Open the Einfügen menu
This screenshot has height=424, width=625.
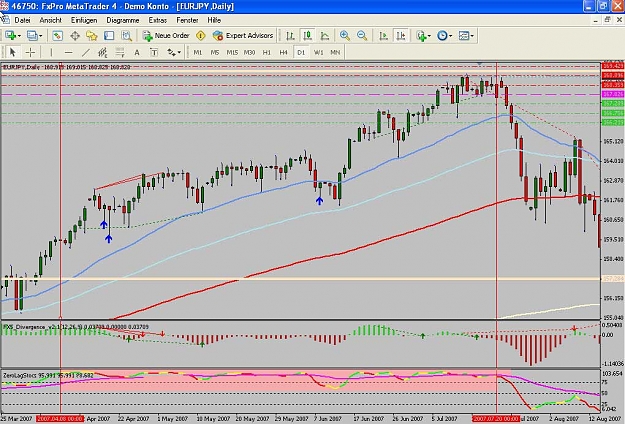click(84, 20)
